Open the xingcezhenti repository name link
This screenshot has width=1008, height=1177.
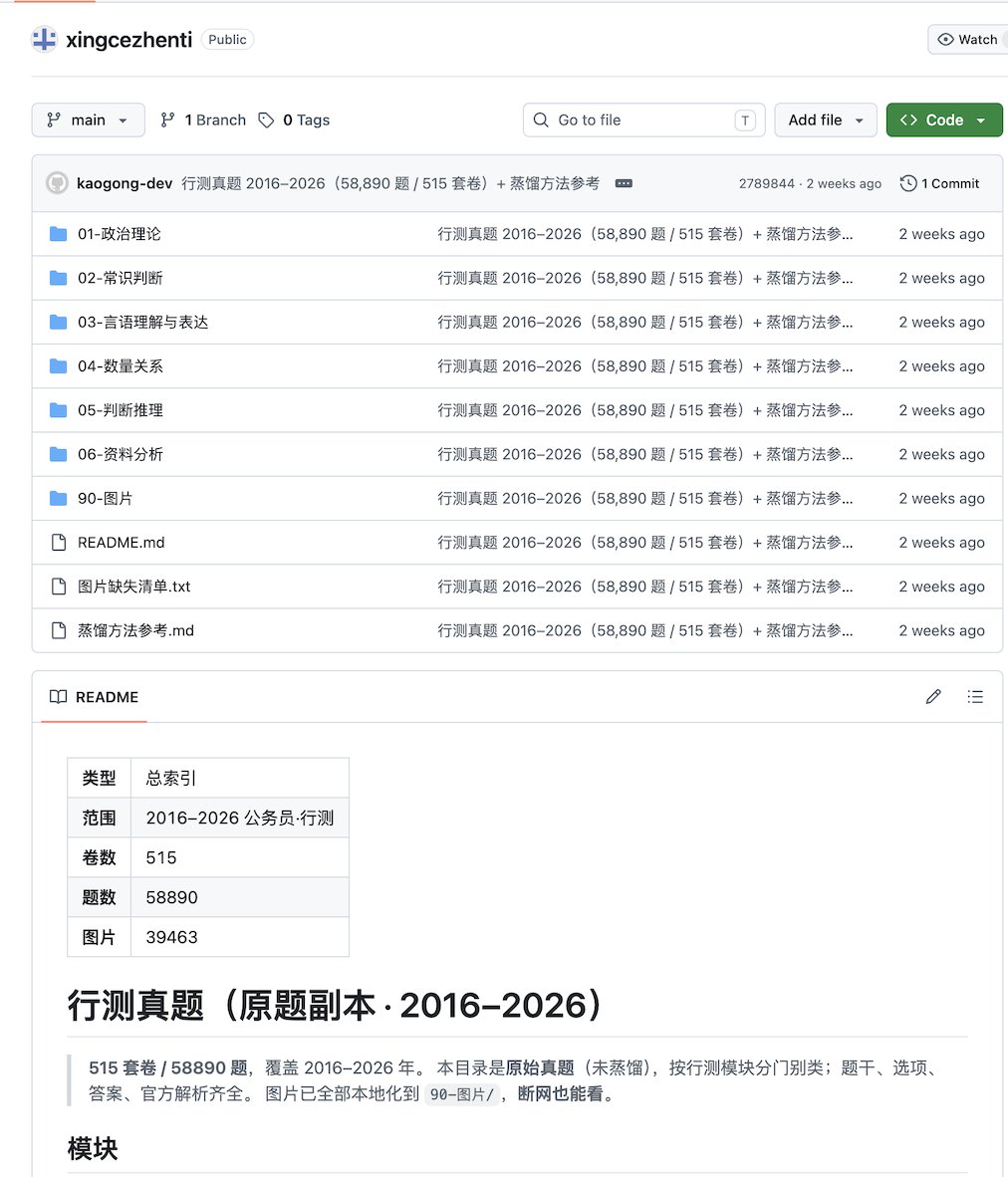tap(128, 39)
